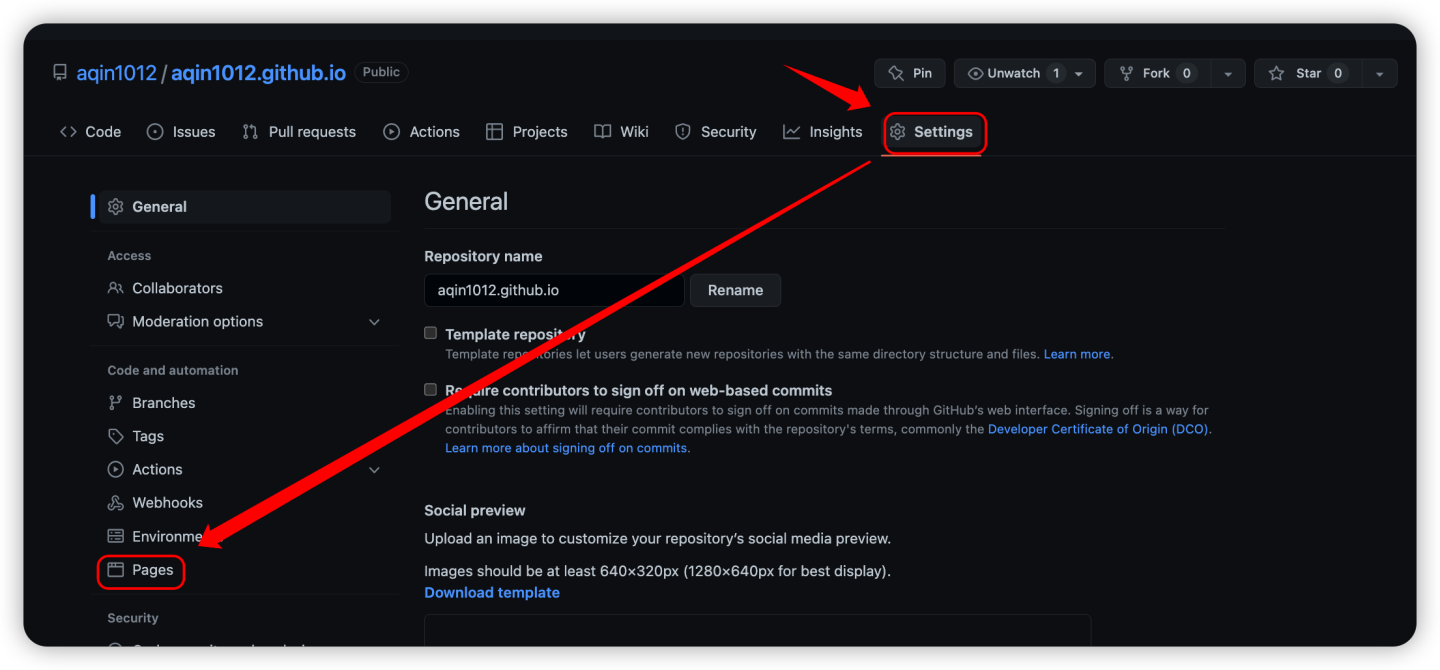The width and height of the screenshot is (1440, 670).
Task: Click the Security shield icon
Action: (683, 132)
